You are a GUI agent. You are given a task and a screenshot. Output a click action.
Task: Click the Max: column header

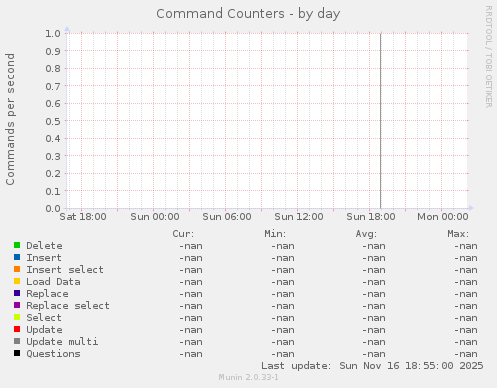pyautogui.click(x=458, y=234)
